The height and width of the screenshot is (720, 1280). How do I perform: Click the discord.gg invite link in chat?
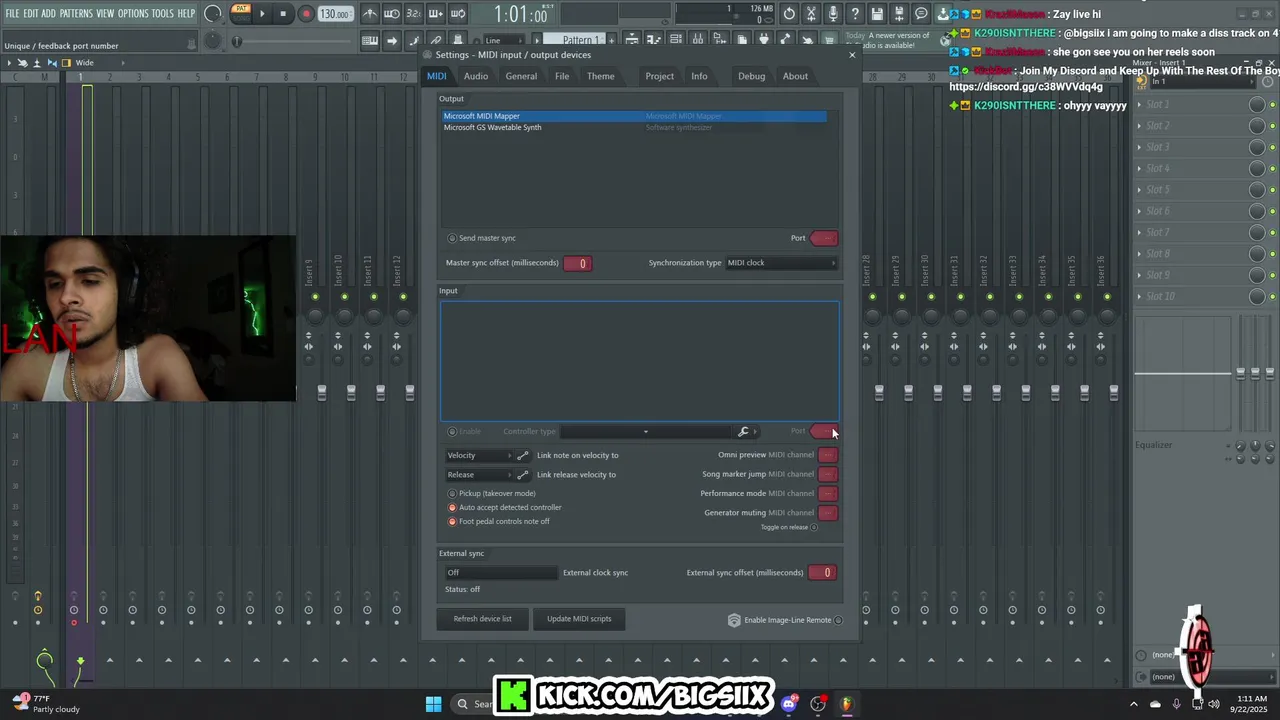click(x=1026, y=87)
